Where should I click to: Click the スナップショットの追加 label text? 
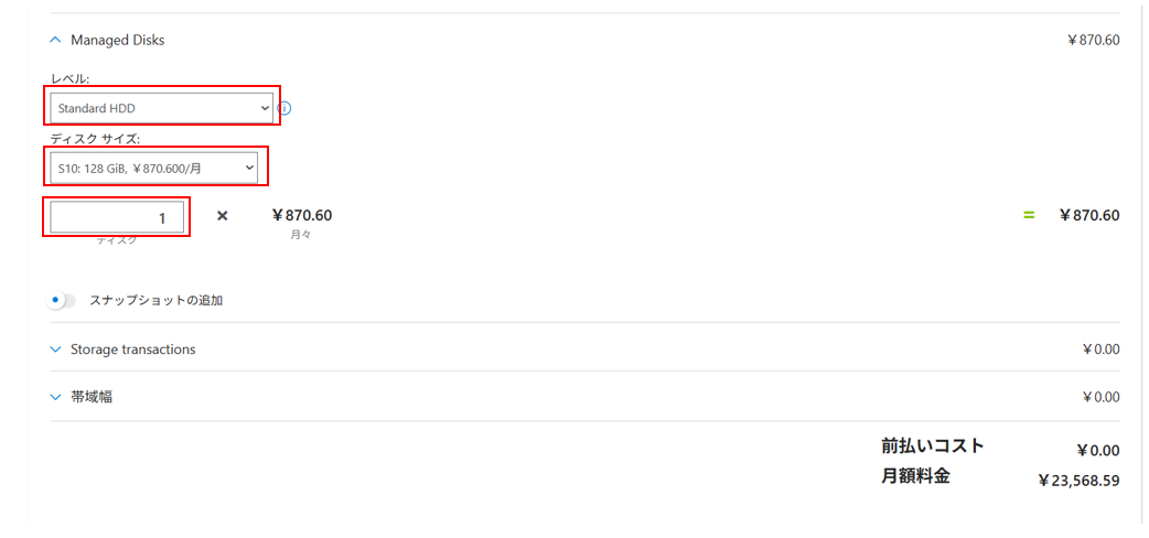(x=155, y=300)
